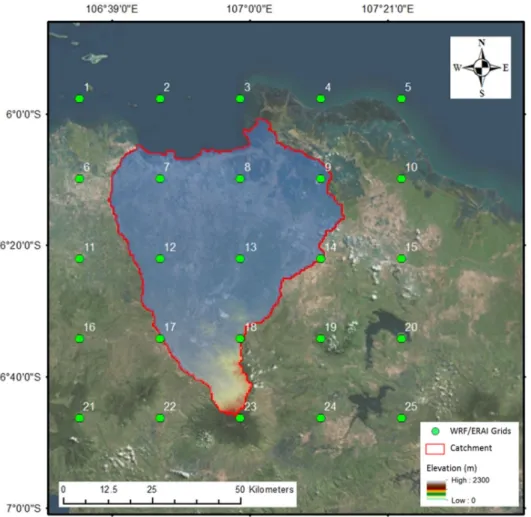This screenshot has height=517, width=531.
Task: Click the red Catchment rectangle legend symbol
Action: pyautogui.click(x=435, y=449)
